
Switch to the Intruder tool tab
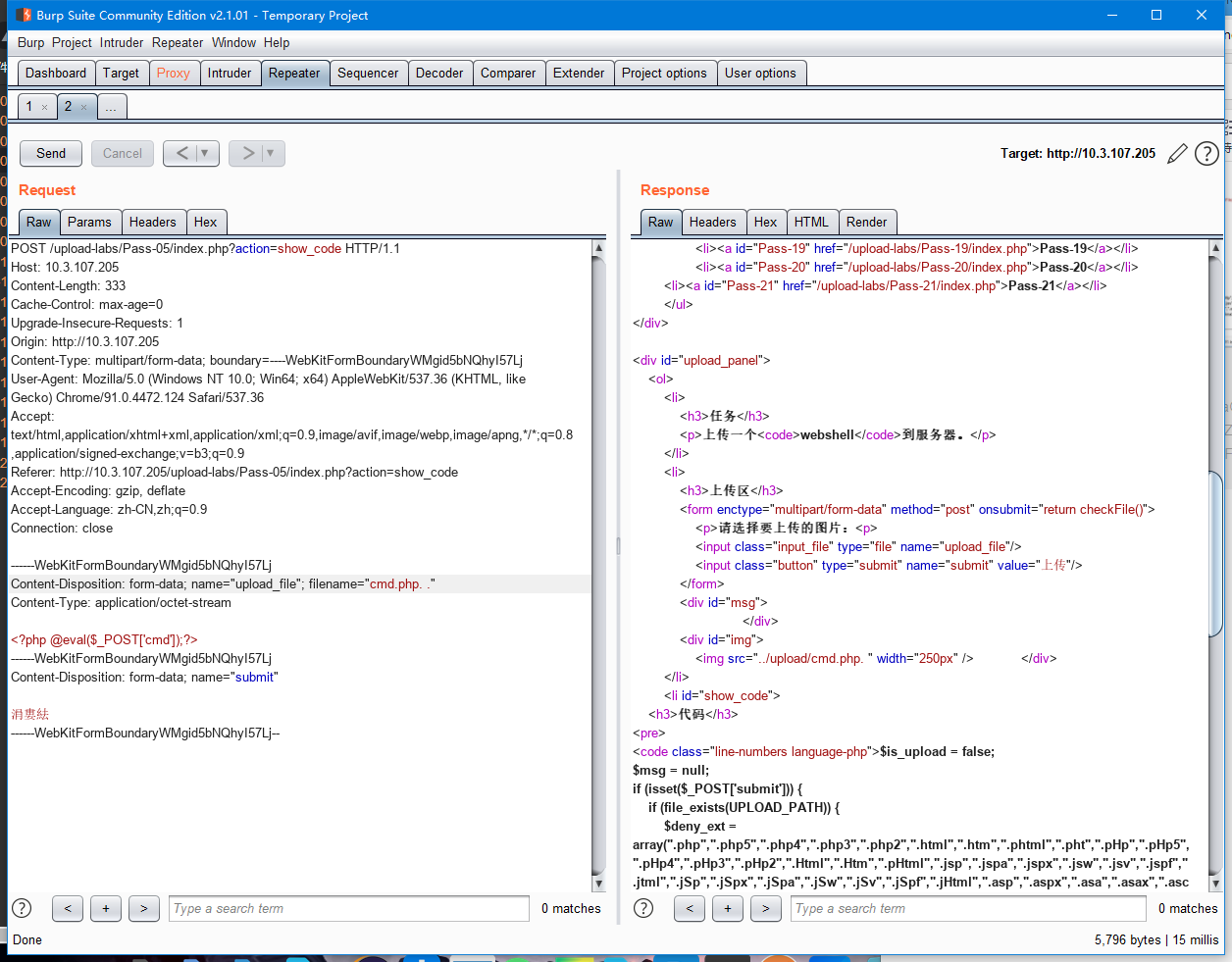(230, 73)
